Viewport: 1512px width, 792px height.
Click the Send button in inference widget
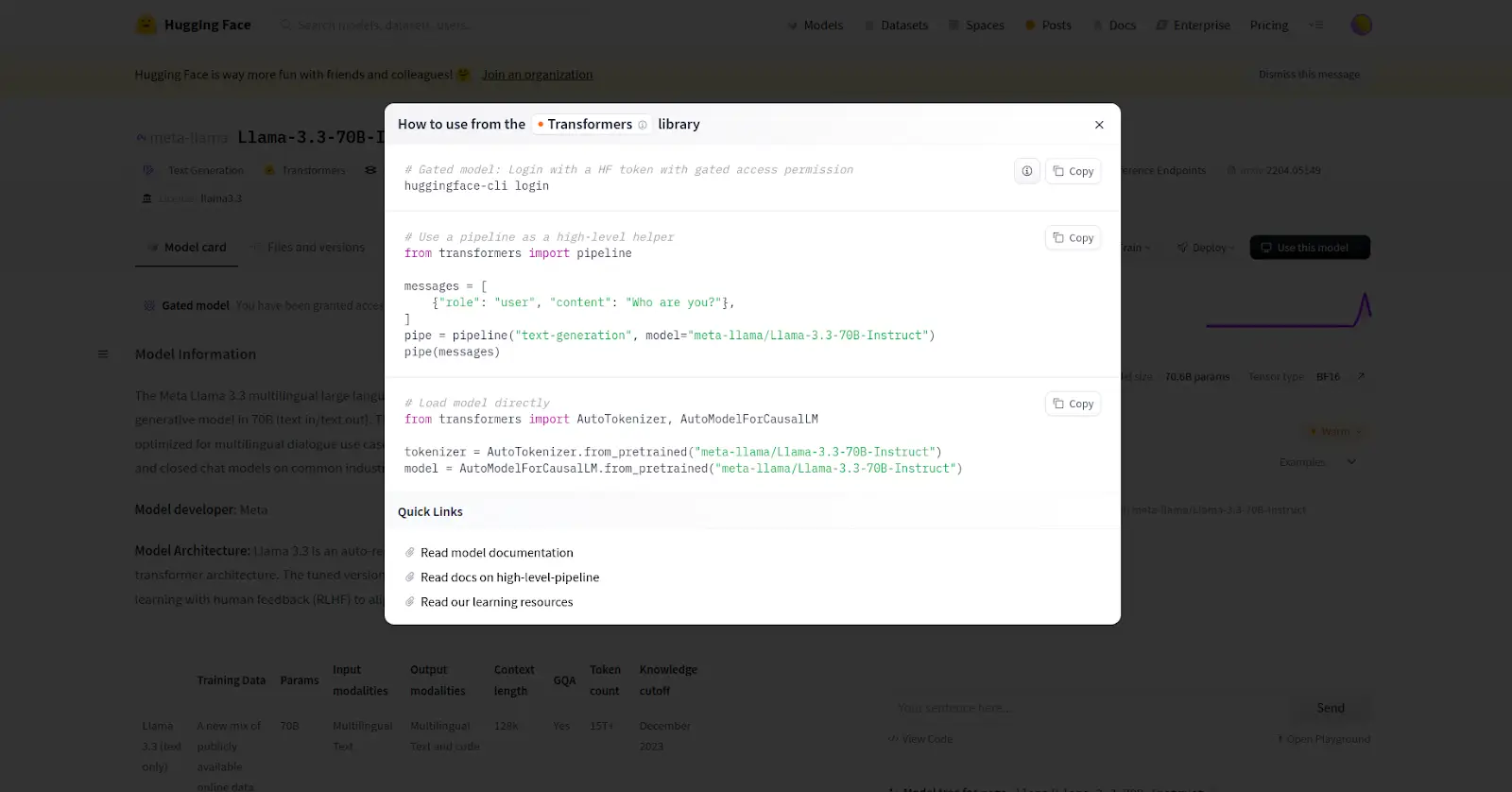[x=1331, y=708]
